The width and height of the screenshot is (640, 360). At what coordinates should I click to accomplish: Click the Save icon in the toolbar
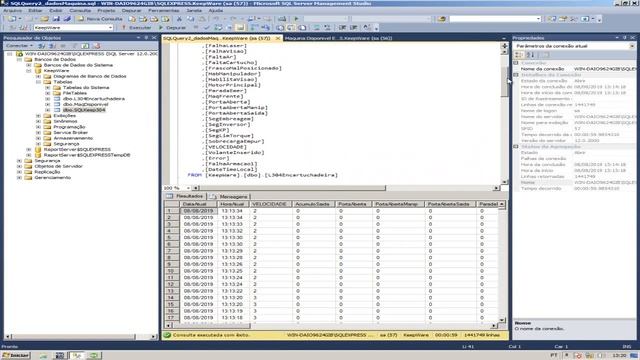click(x=56, y=19)
